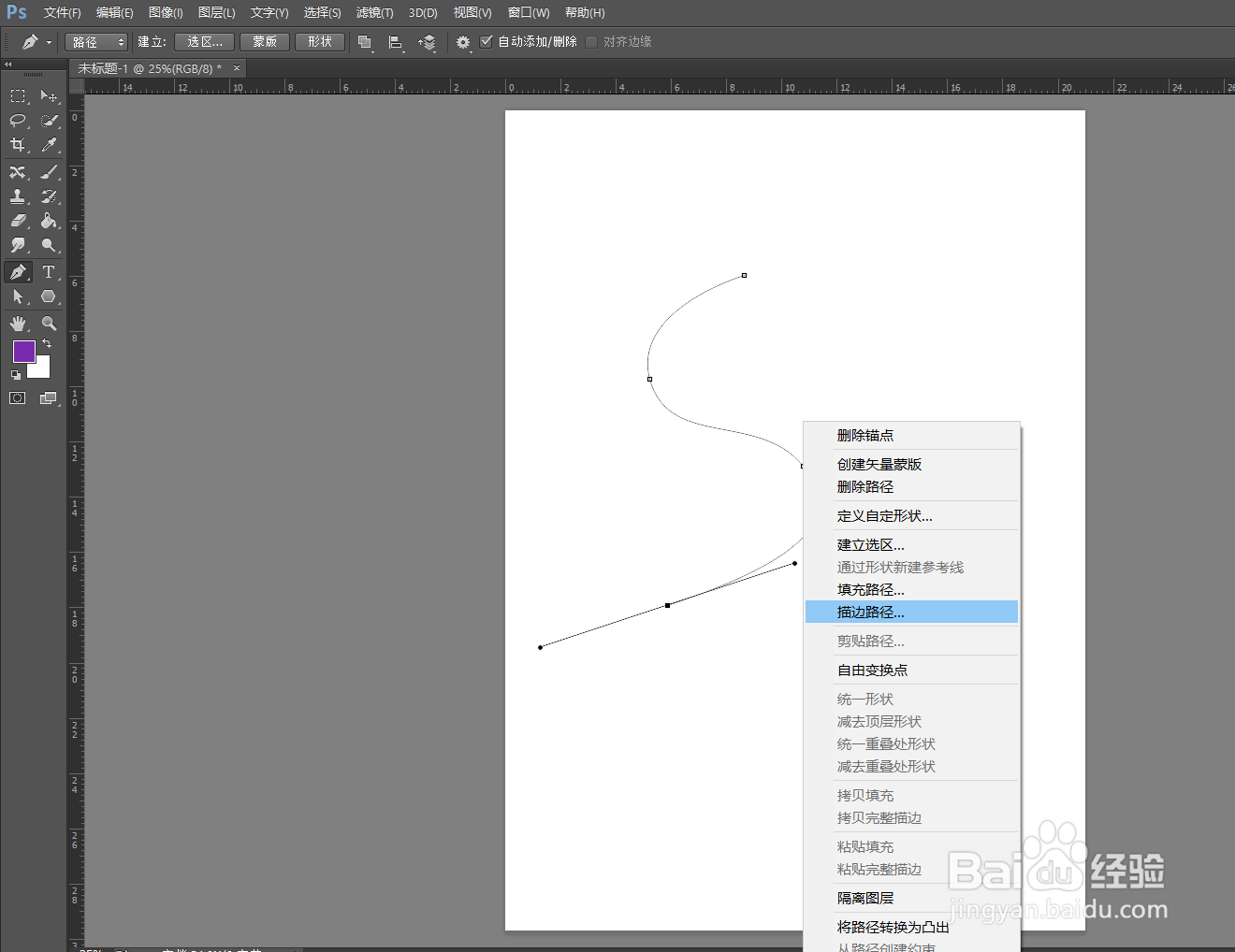The image size is (1235, 952).
Task: Open path operations icon in options bar
Action: tap(366, 42)
